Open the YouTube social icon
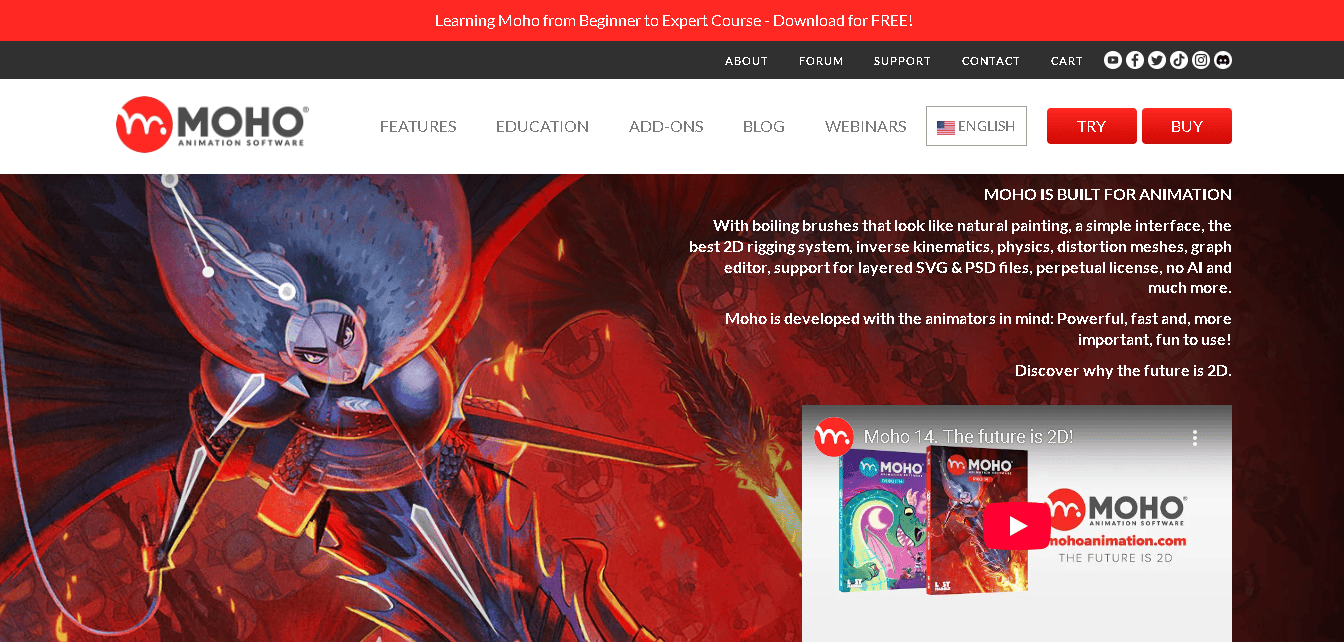The image size is (1344, 642). point(1113,60)
